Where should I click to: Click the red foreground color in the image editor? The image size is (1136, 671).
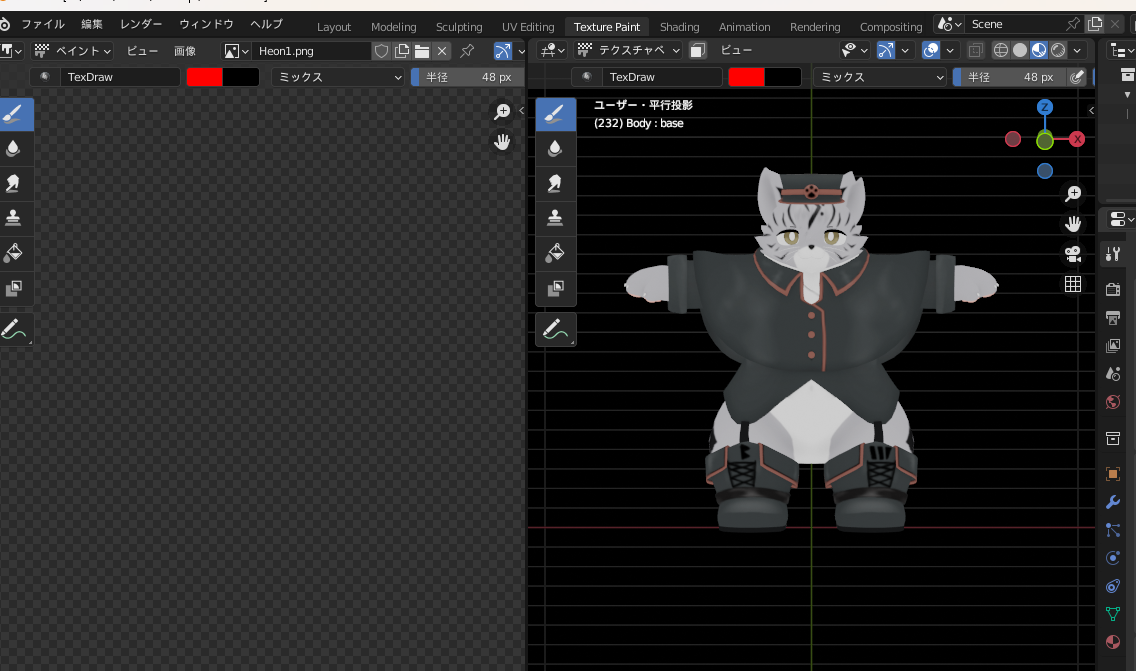tap(204, 77)
